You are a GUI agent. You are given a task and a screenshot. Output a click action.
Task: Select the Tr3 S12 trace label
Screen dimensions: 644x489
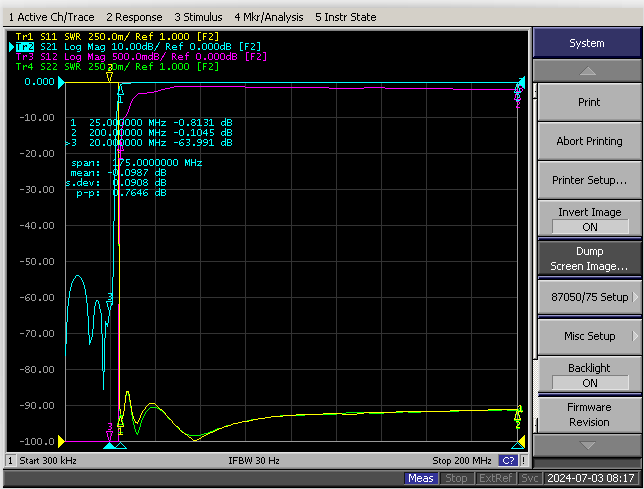pos(37,57)
